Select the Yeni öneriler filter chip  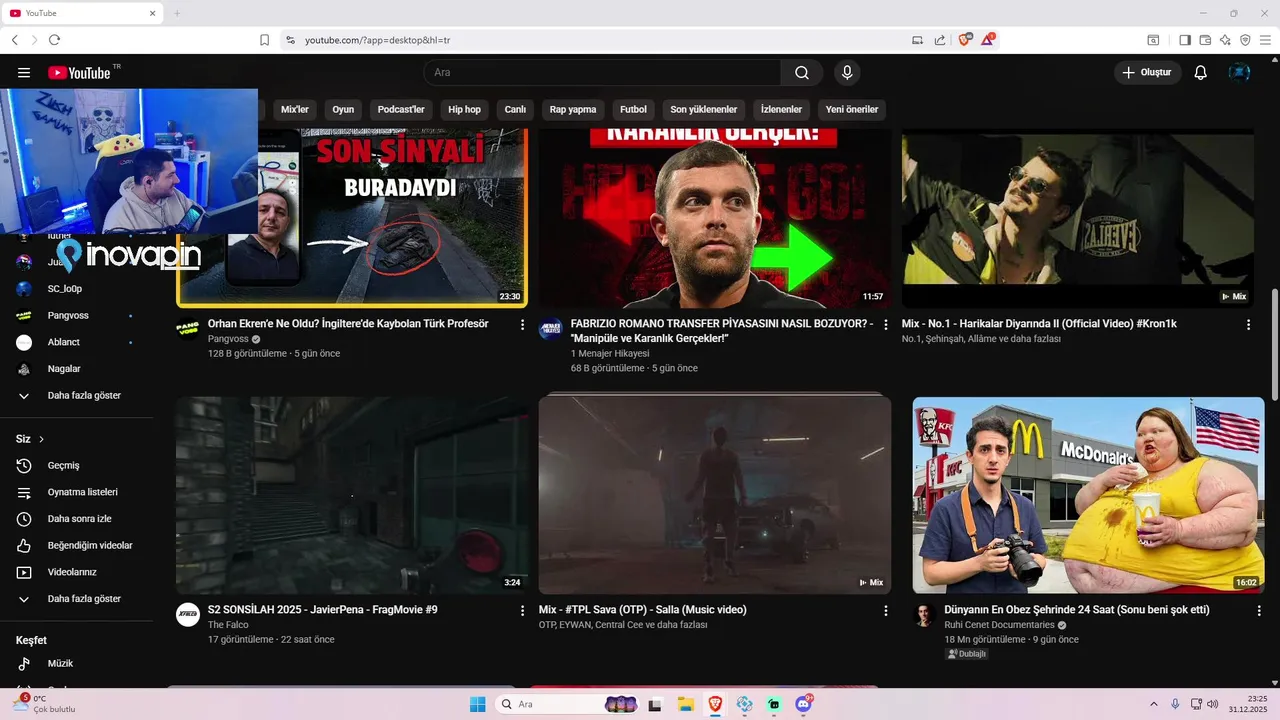[x=852, y=109]
